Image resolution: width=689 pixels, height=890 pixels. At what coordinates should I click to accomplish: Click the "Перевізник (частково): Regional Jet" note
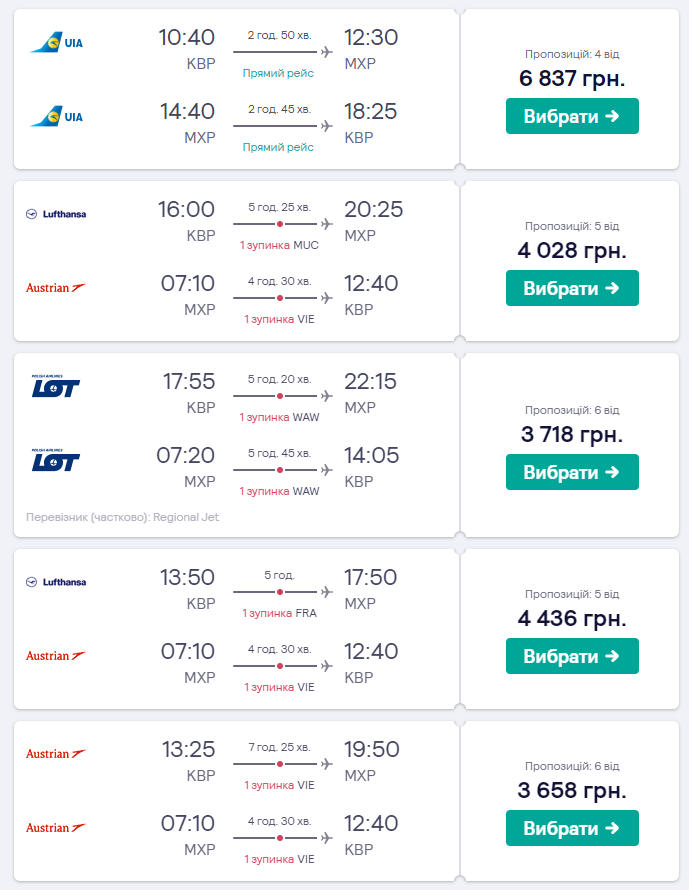coord(122,517)
